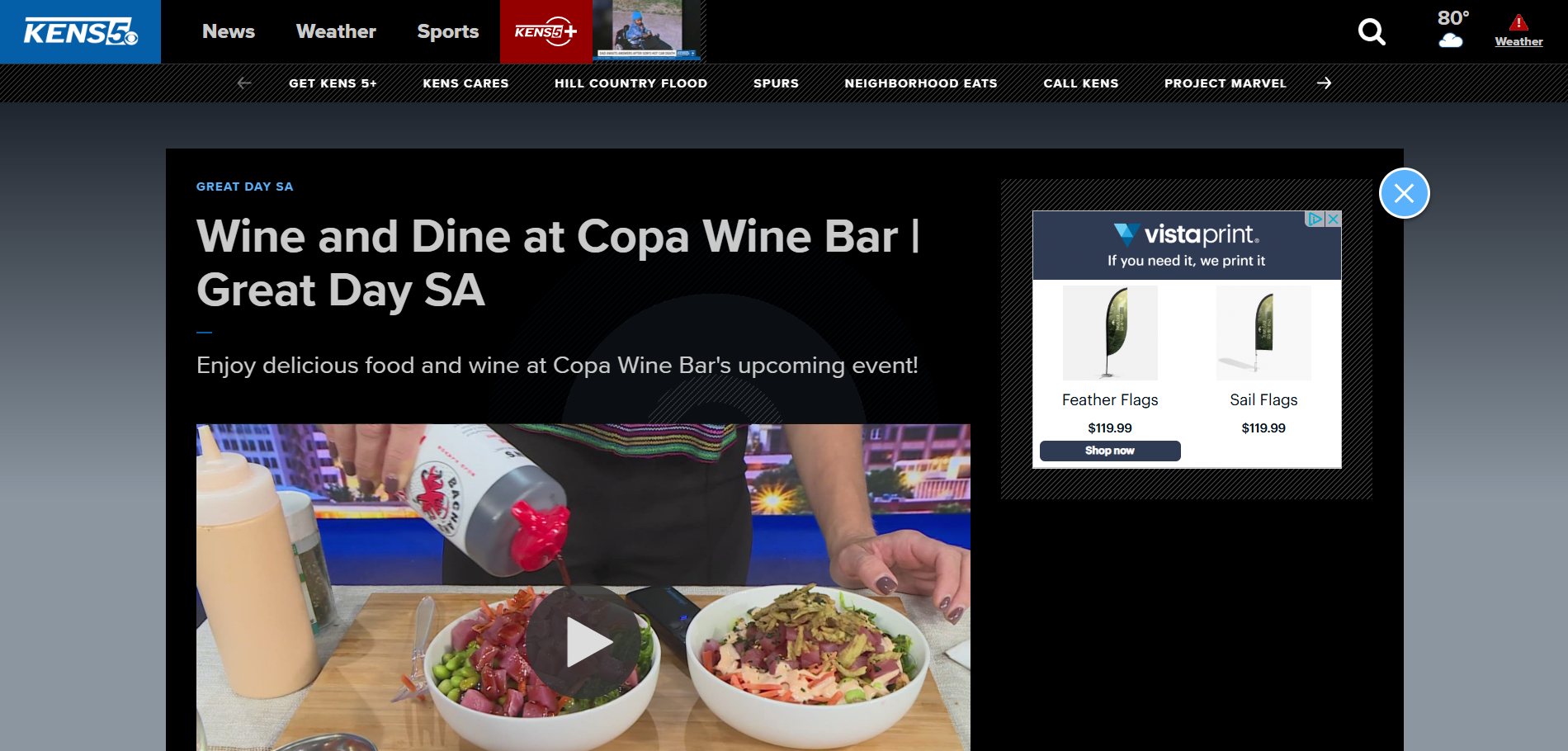Open the search magnifier icon
This screenshot has width=1568, height=751.
[x=1372, y=32]
